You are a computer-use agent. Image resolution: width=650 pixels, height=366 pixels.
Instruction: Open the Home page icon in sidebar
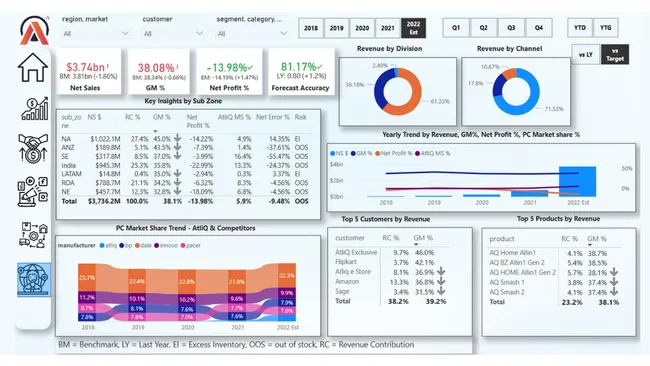click(33, 68)
